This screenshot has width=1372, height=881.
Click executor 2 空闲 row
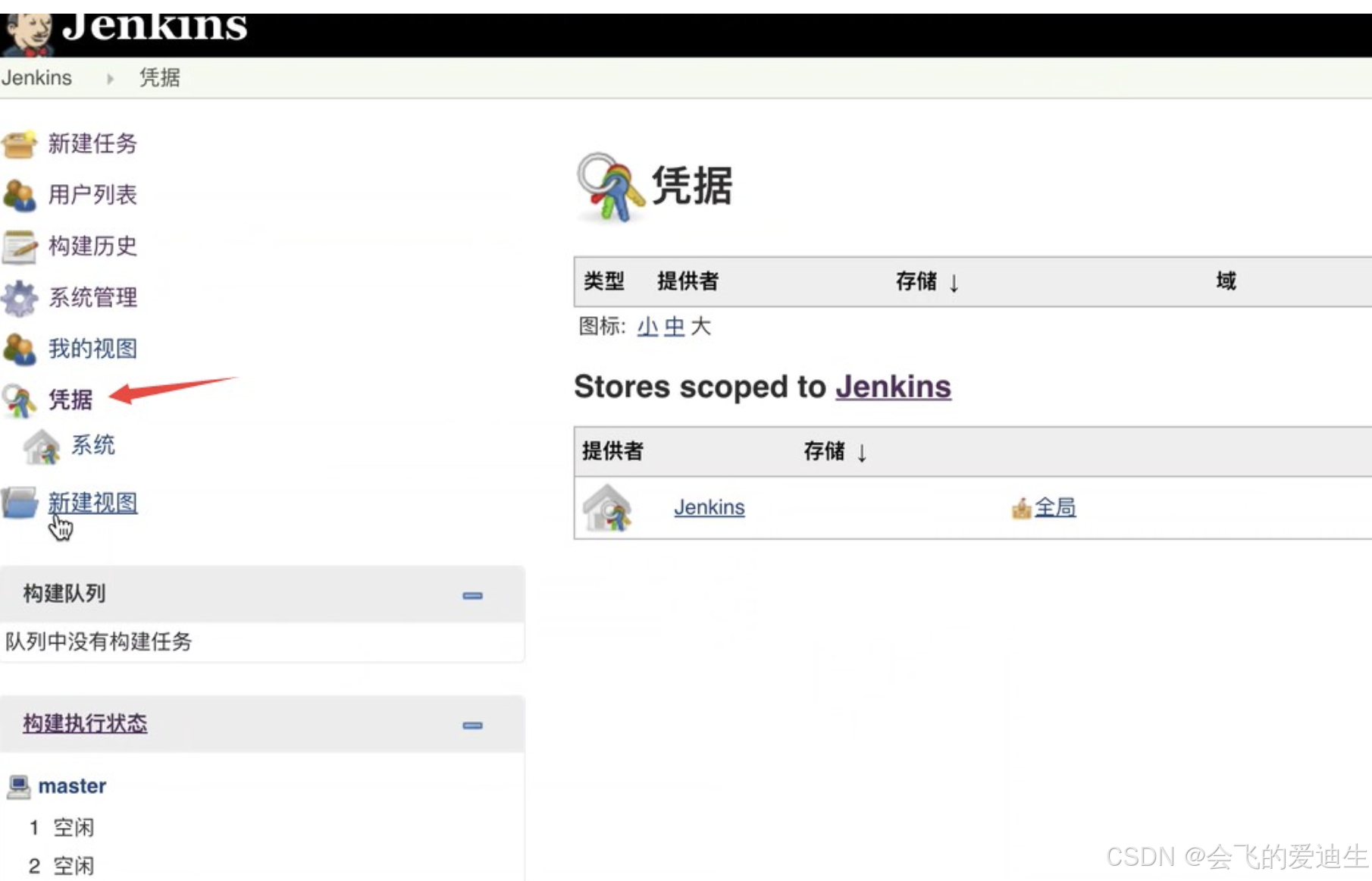(x=61, y=866)
